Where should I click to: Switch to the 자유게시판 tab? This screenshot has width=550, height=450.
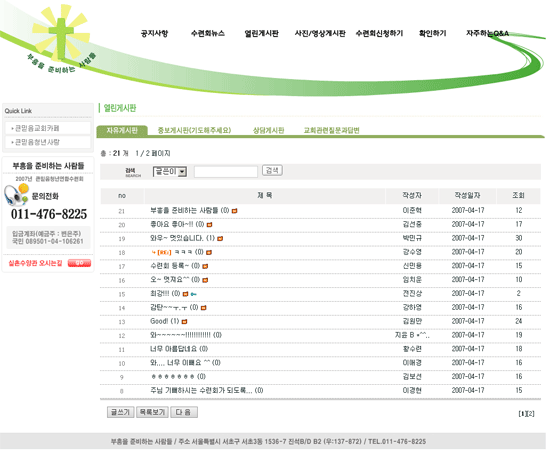pyautogui.click(x=122, y=130)
